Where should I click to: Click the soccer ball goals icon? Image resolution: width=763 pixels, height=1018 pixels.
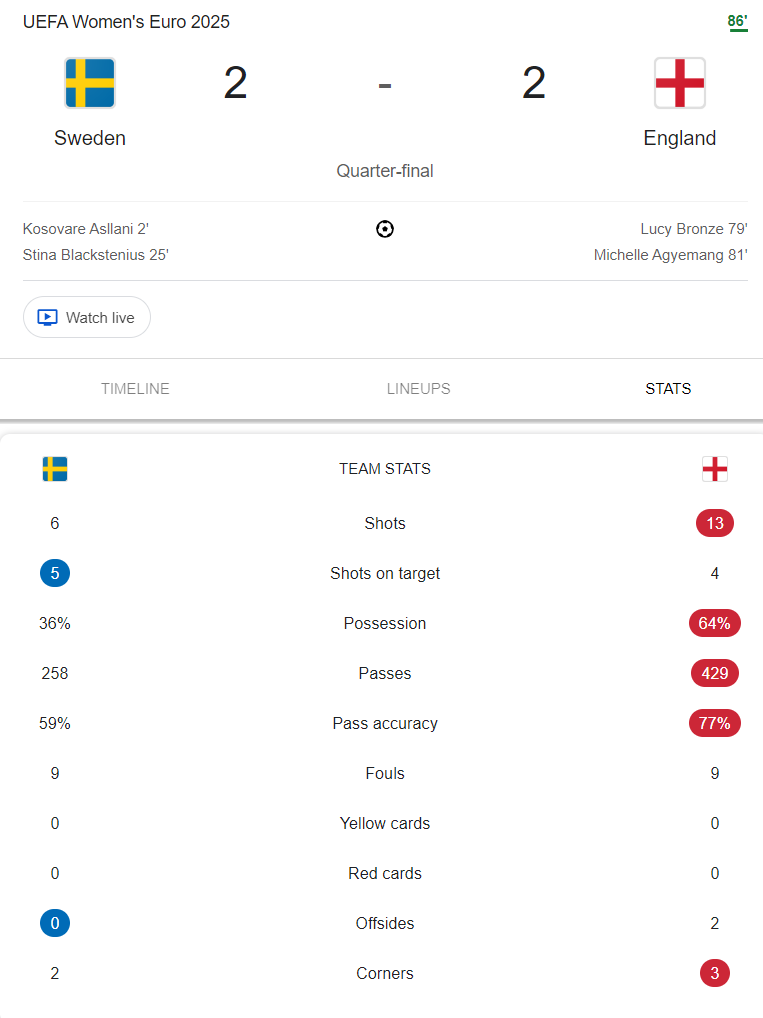pyautogui.click(x=385, y=229)
